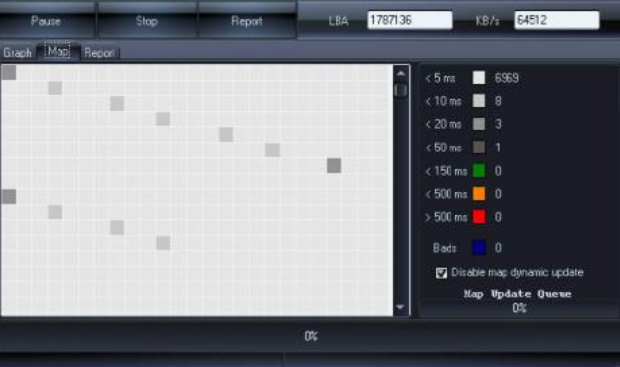
Task: Open the Report tab below the top bar
Action: click(x=99, y=53)
